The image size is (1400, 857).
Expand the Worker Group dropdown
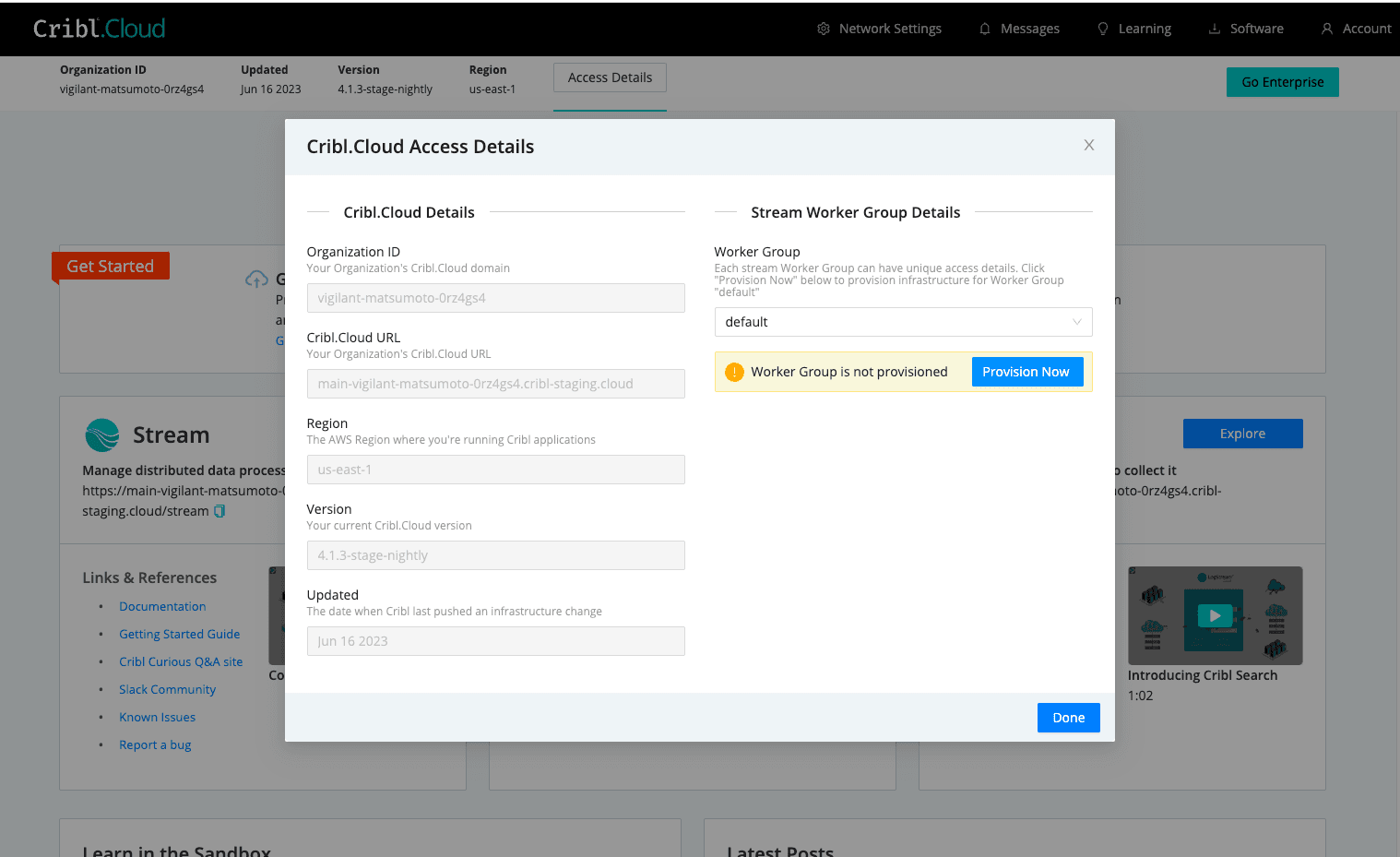point(902,322)
